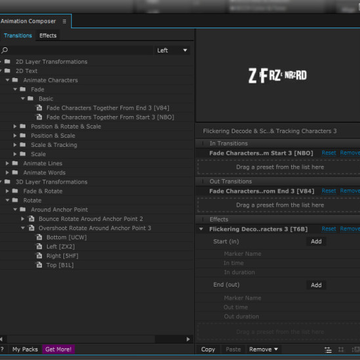Click the In Transitions section header
This screenshot has width=360, height=360.
pos(278,143)
